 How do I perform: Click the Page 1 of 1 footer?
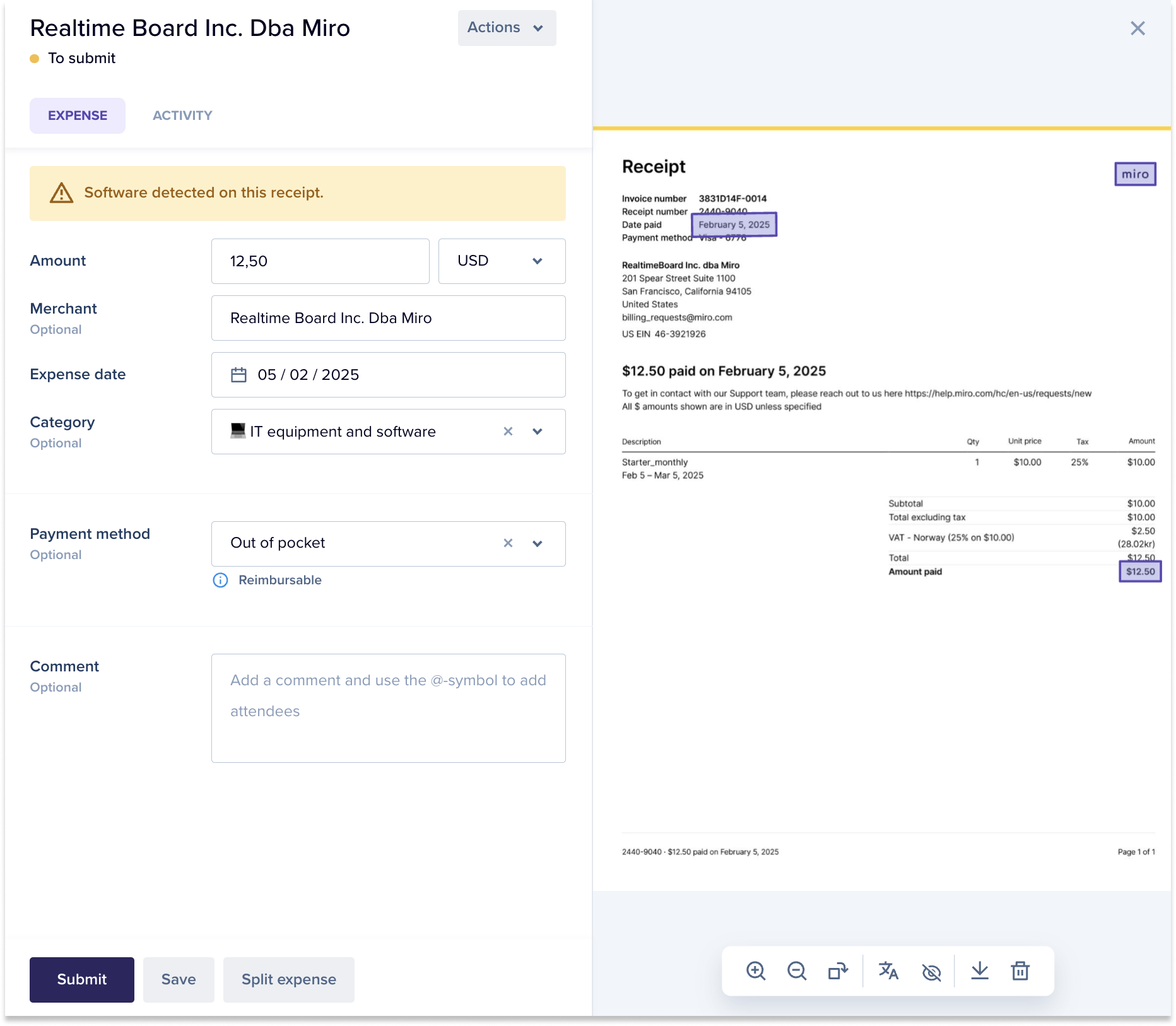pyautogui.click(x=1136, y=852)
